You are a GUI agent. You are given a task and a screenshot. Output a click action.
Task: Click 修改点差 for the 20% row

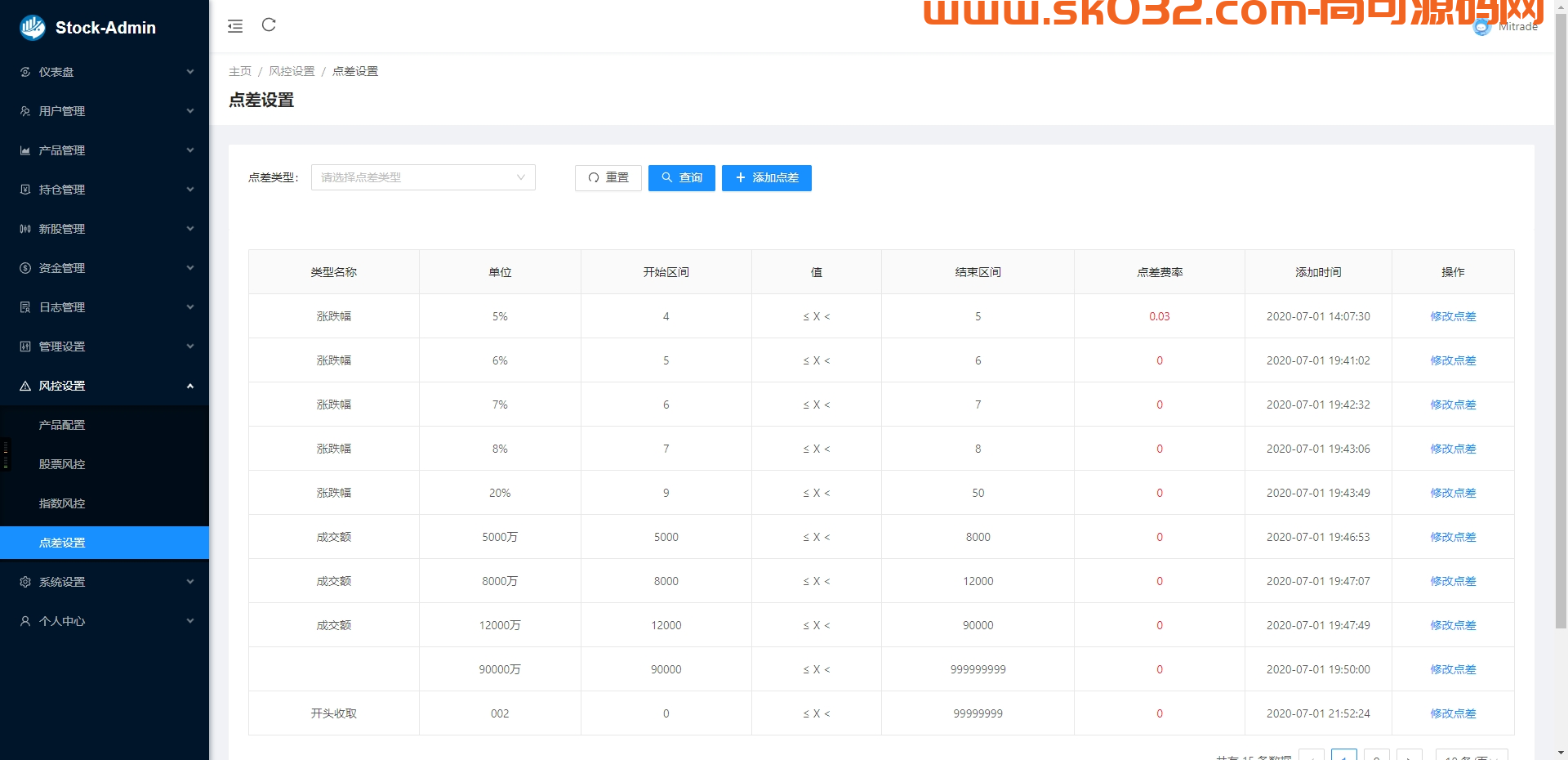point(1453,493)
